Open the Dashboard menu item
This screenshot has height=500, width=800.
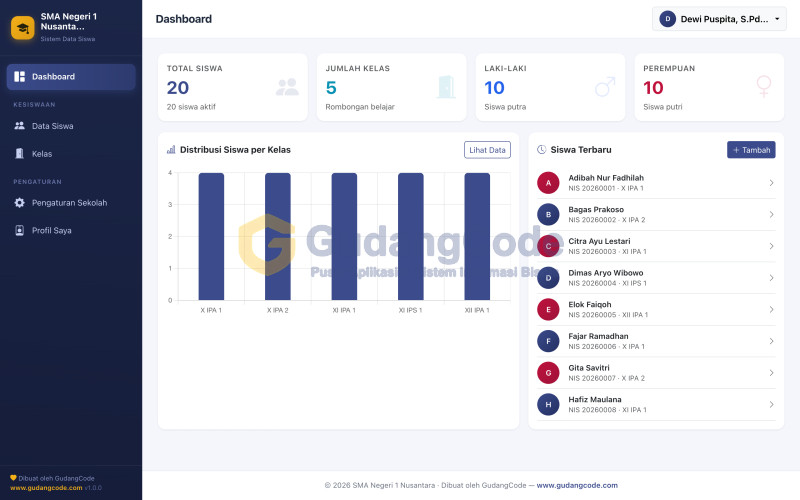pyautogui.click(x=71, y=77)
